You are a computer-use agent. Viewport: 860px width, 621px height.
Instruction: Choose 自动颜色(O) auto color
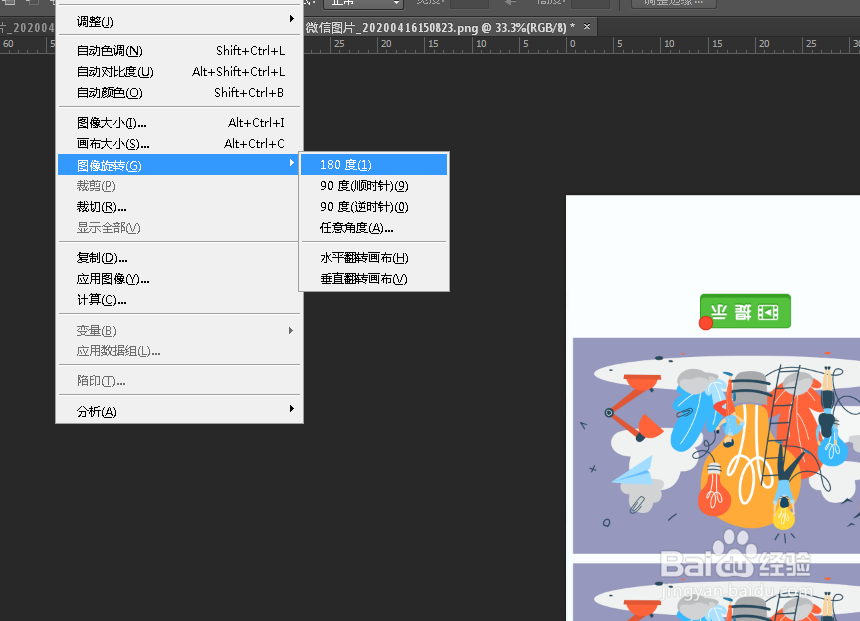(179, 93)
